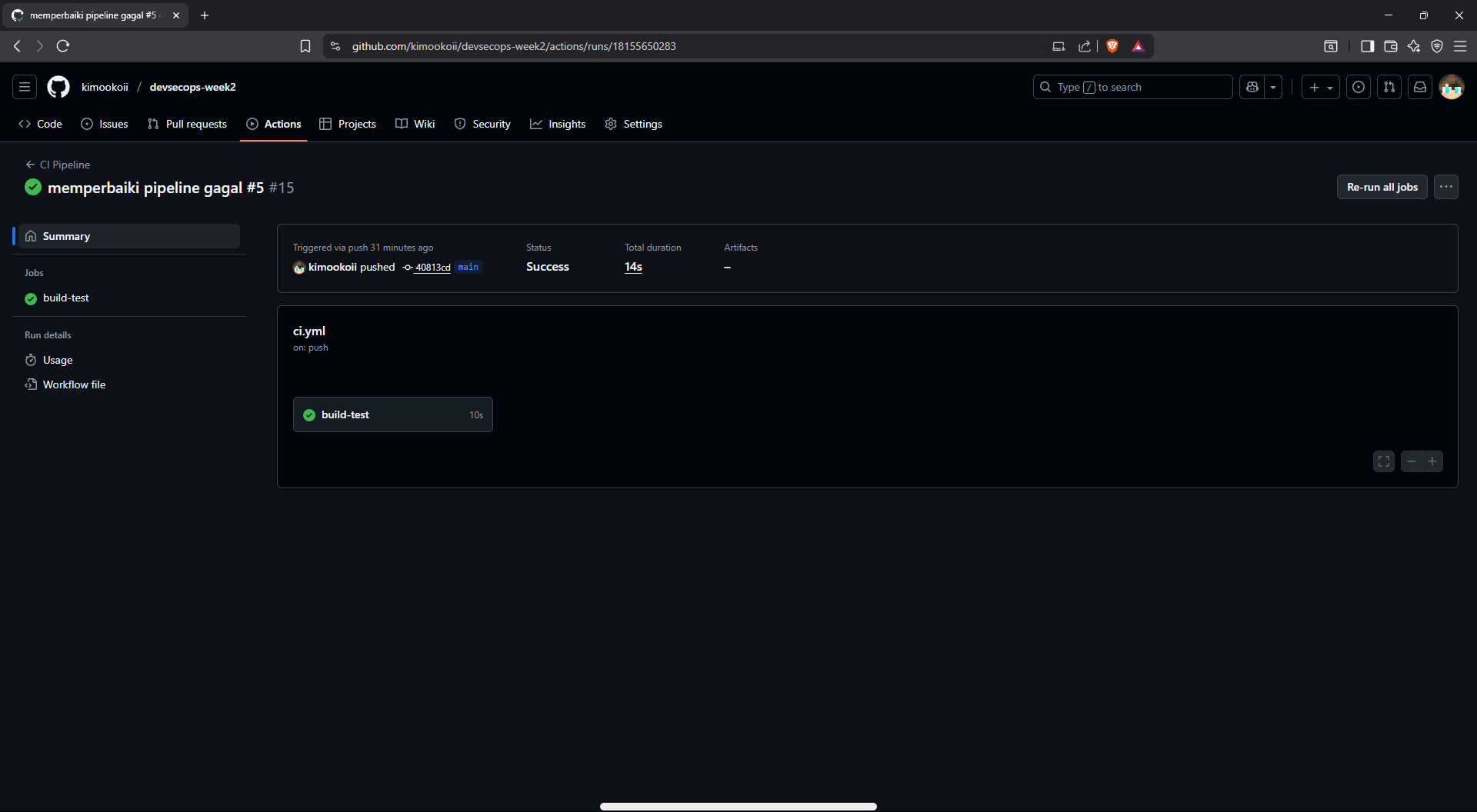This screenshot has width=1477, height=812.
Task: Open the GitHub homepage logo
Action: coord(58,87)
